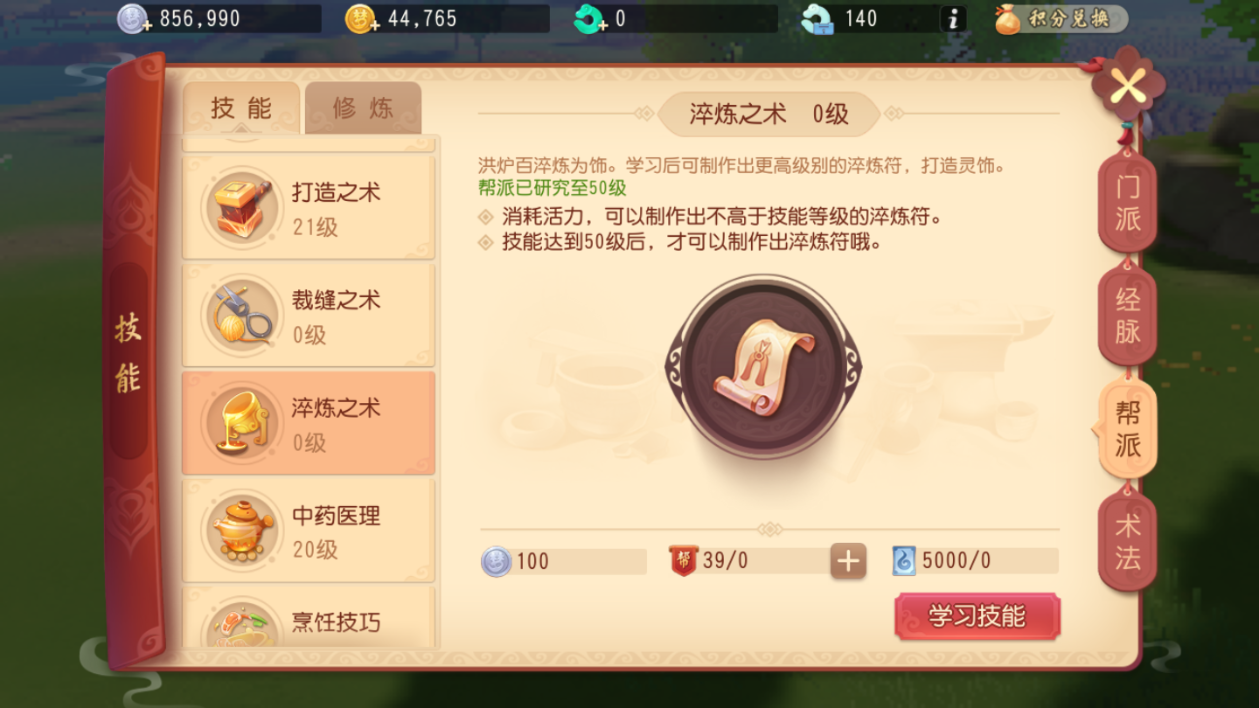Add silver coins via plus coin icon
The width and height of the screenshot is (1259, 708).
pos(133,18)
